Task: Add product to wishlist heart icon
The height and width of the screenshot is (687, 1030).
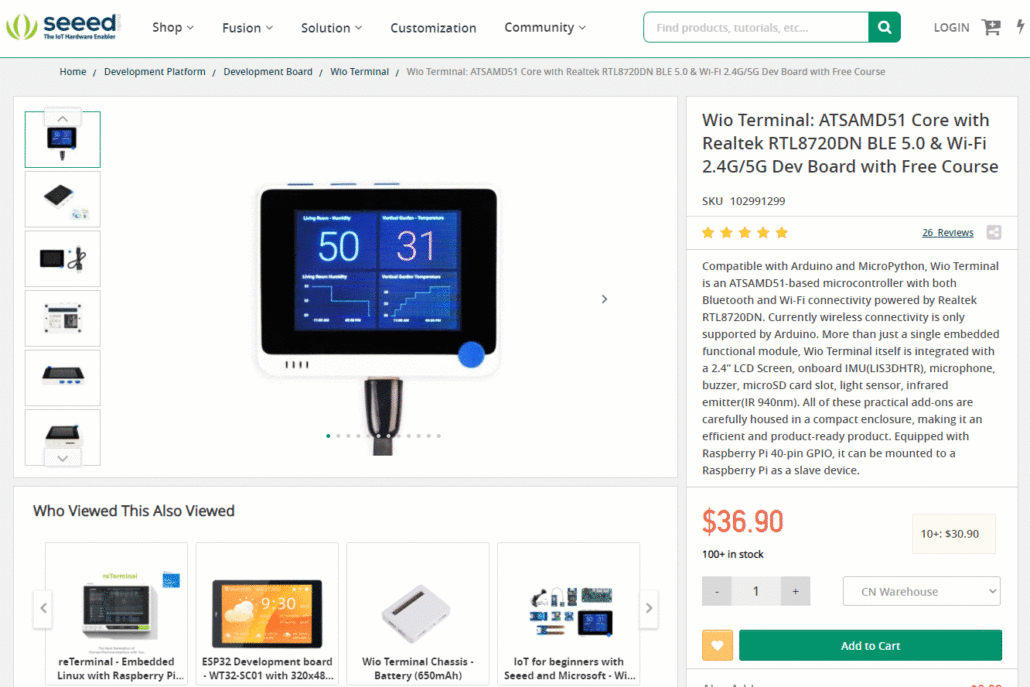Action: click(717, 646)
